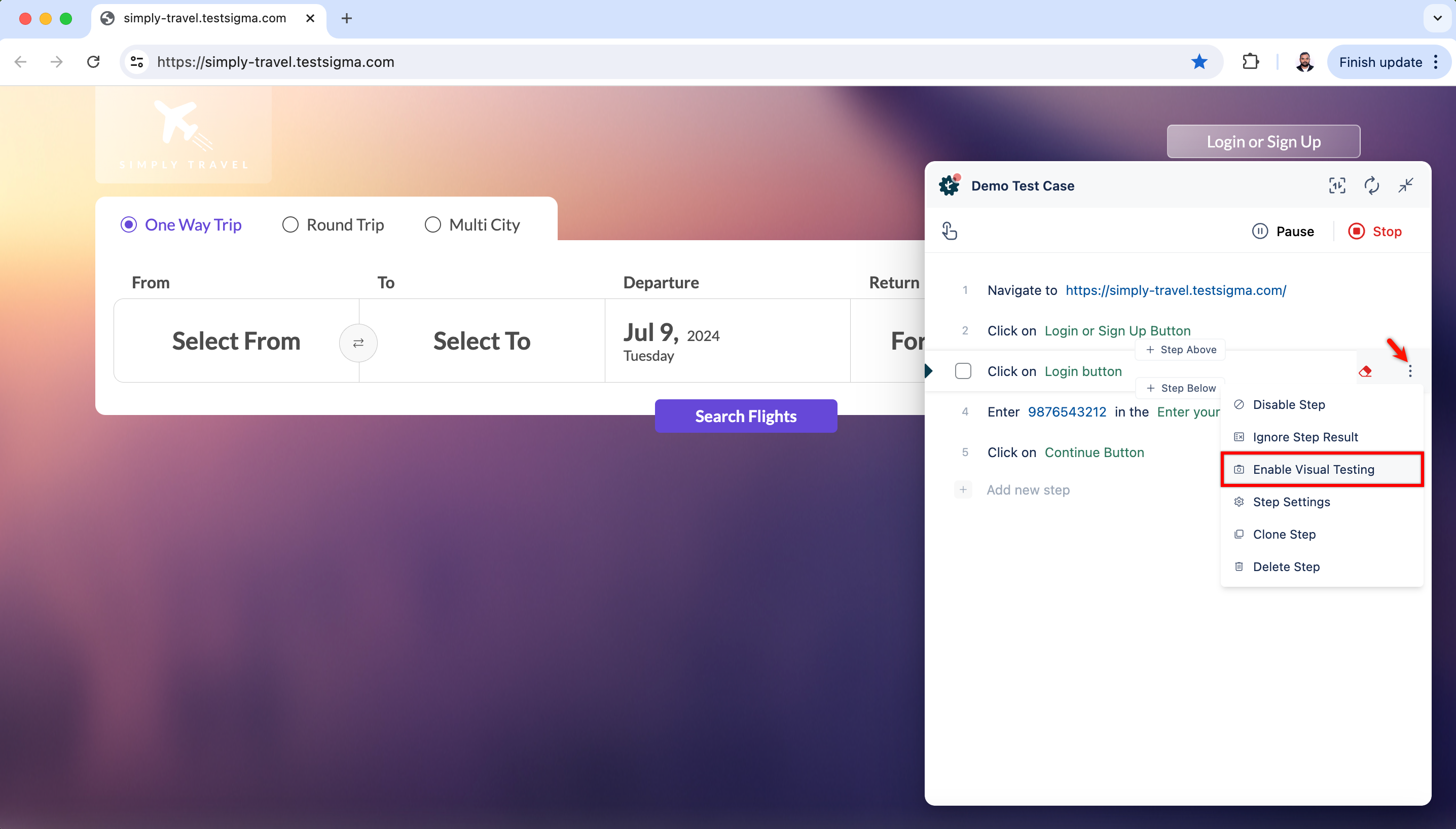Collapse the panel with the minimize-arrows icon

click(x=1406, y=185)
